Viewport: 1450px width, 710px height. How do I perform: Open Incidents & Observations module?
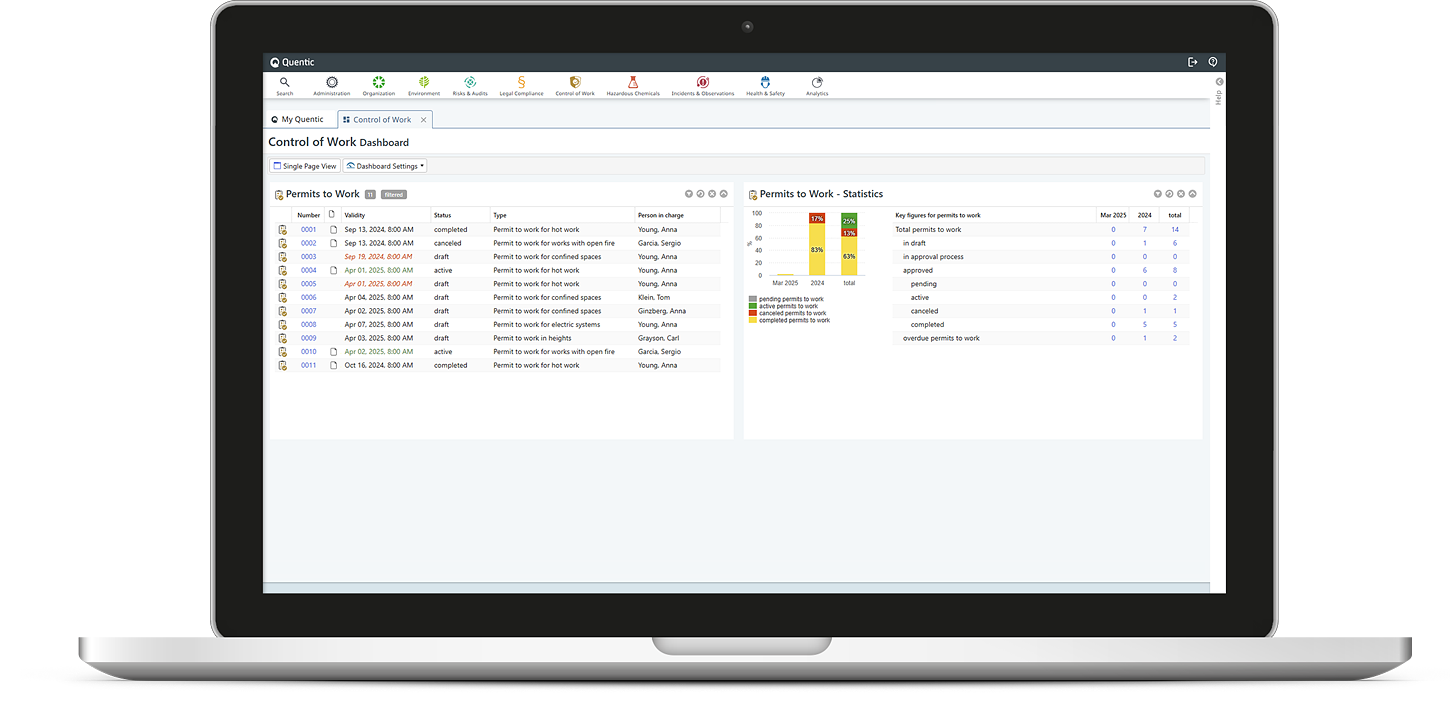[x=702, y=85]
